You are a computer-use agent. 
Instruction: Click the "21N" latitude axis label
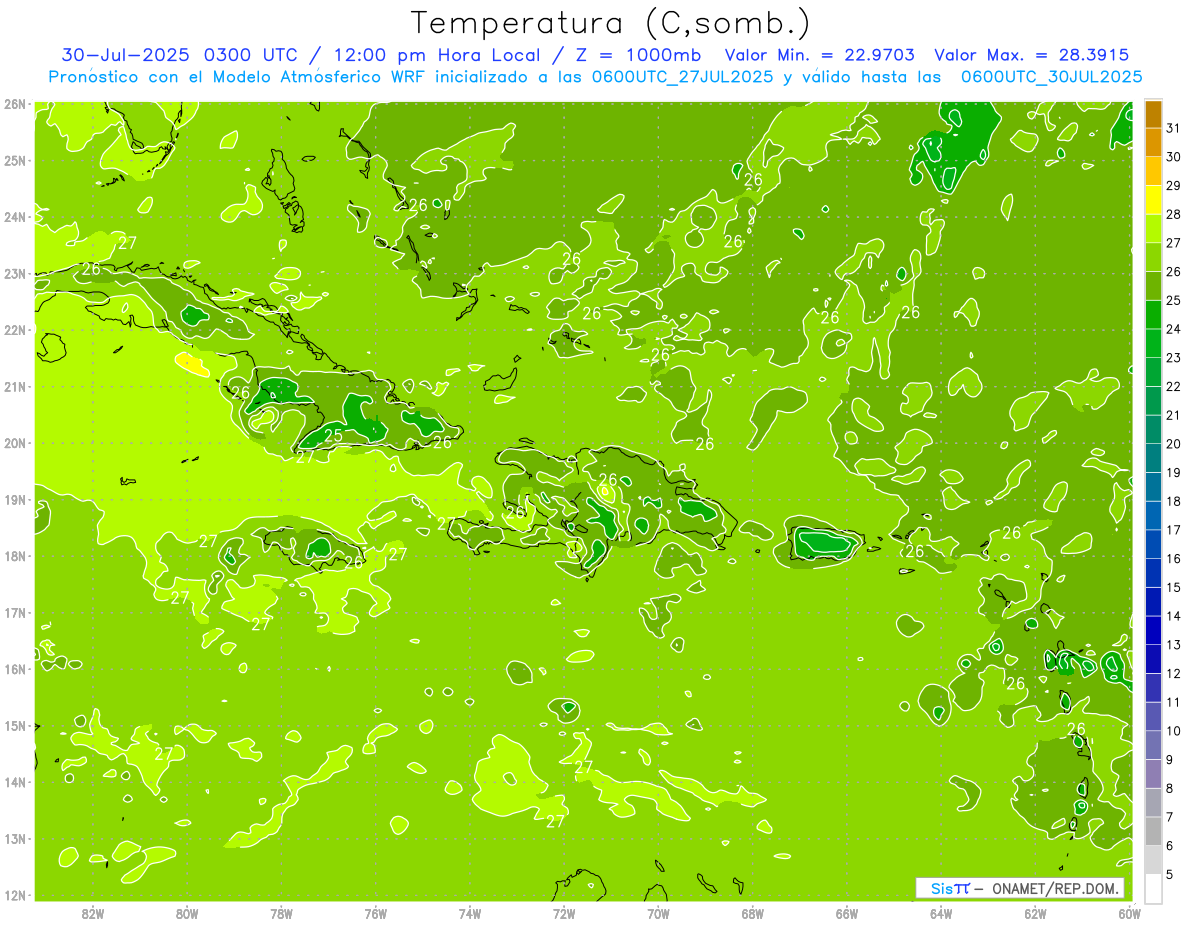14,386
